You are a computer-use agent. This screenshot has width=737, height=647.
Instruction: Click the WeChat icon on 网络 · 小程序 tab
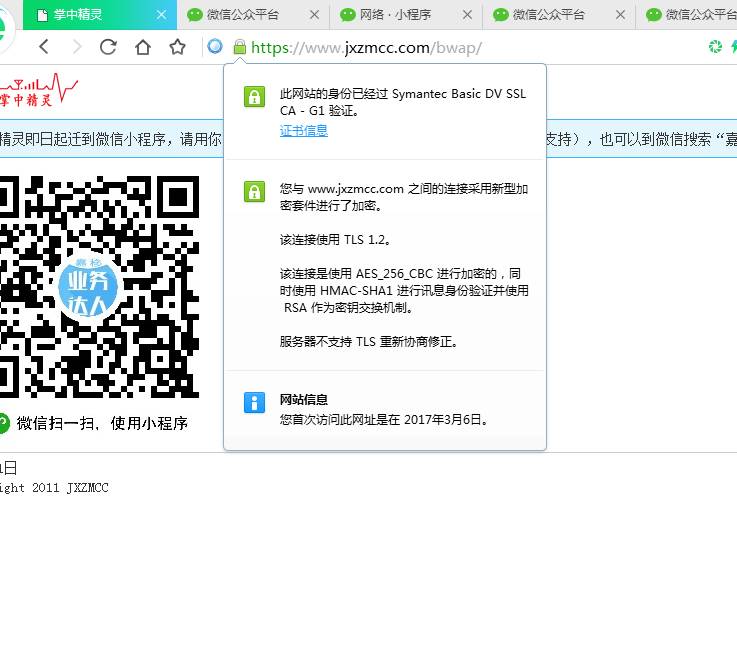347,15
